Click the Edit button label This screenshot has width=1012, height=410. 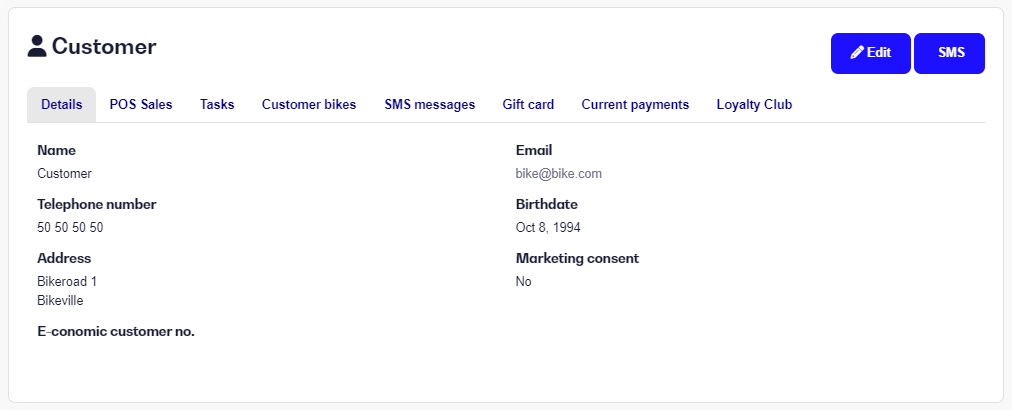tap(878, 53)
